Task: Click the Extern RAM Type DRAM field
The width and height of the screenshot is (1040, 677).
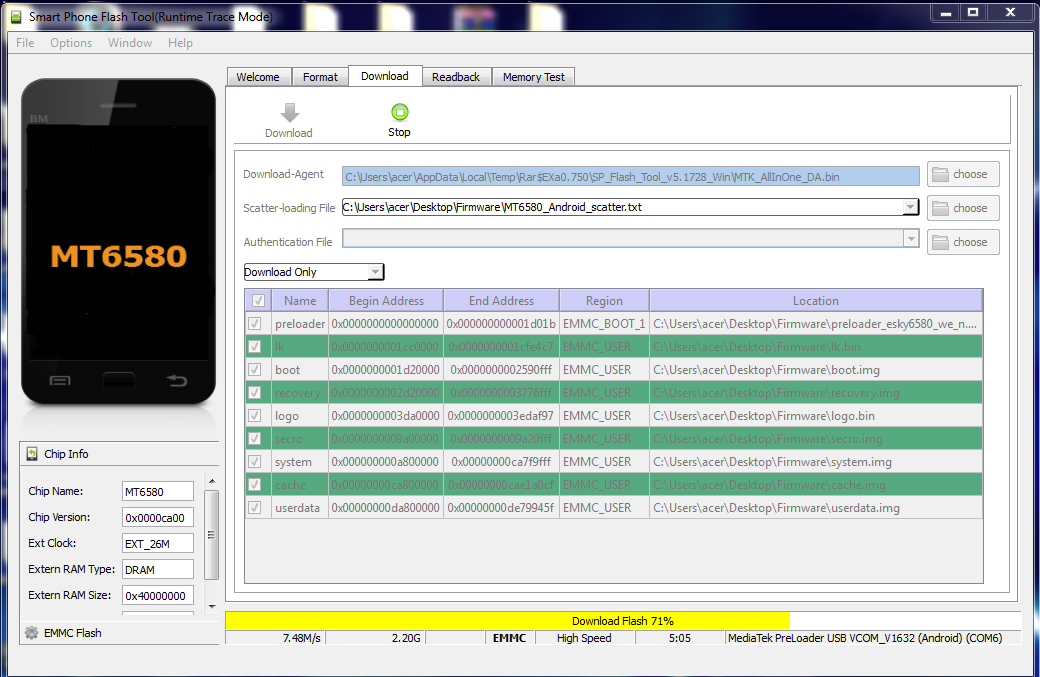Action: [x=158, y=570]
